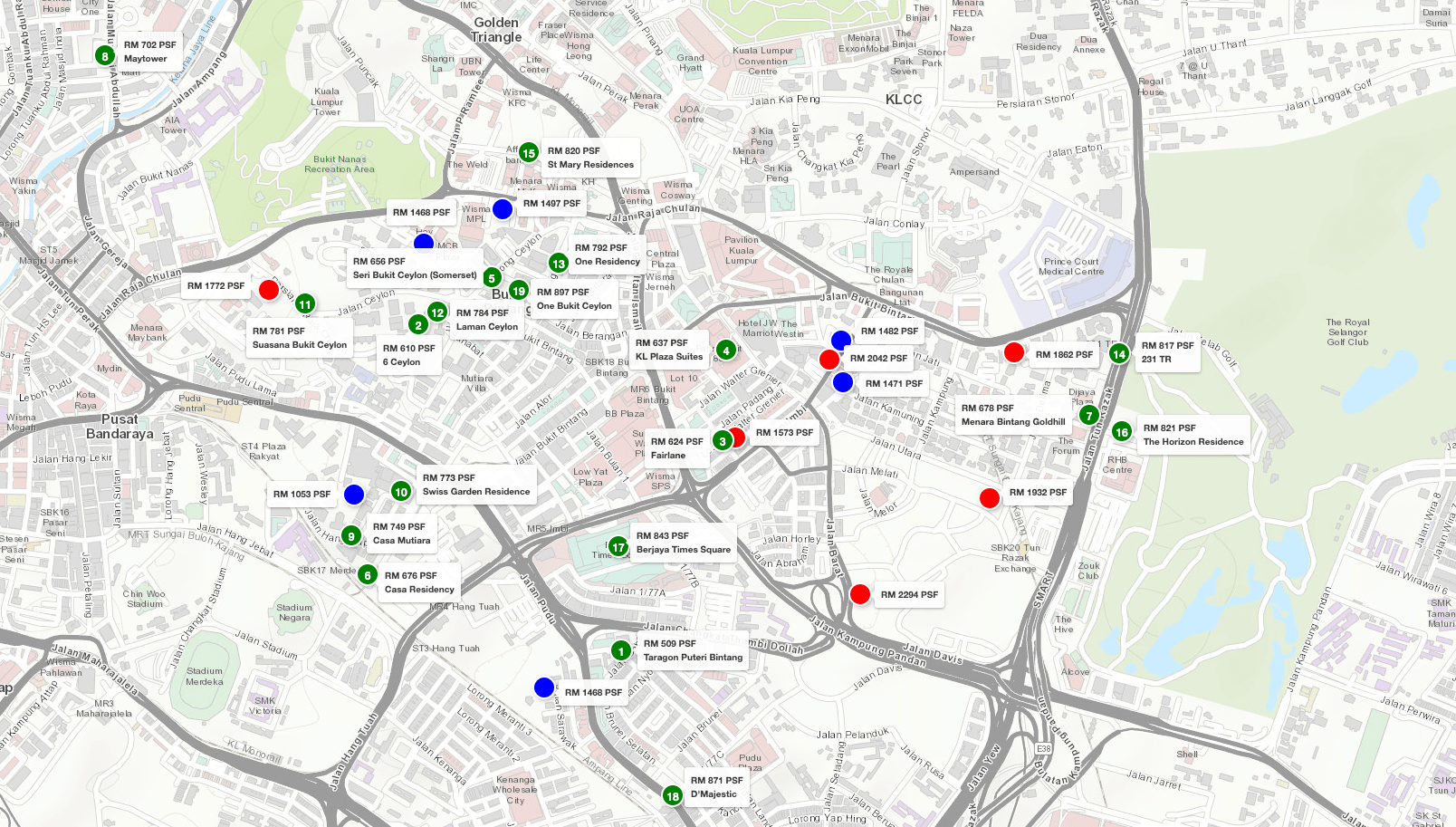
Task: Open the Maytower RM 702 PSF label
Action: click(x=150, y=52)
